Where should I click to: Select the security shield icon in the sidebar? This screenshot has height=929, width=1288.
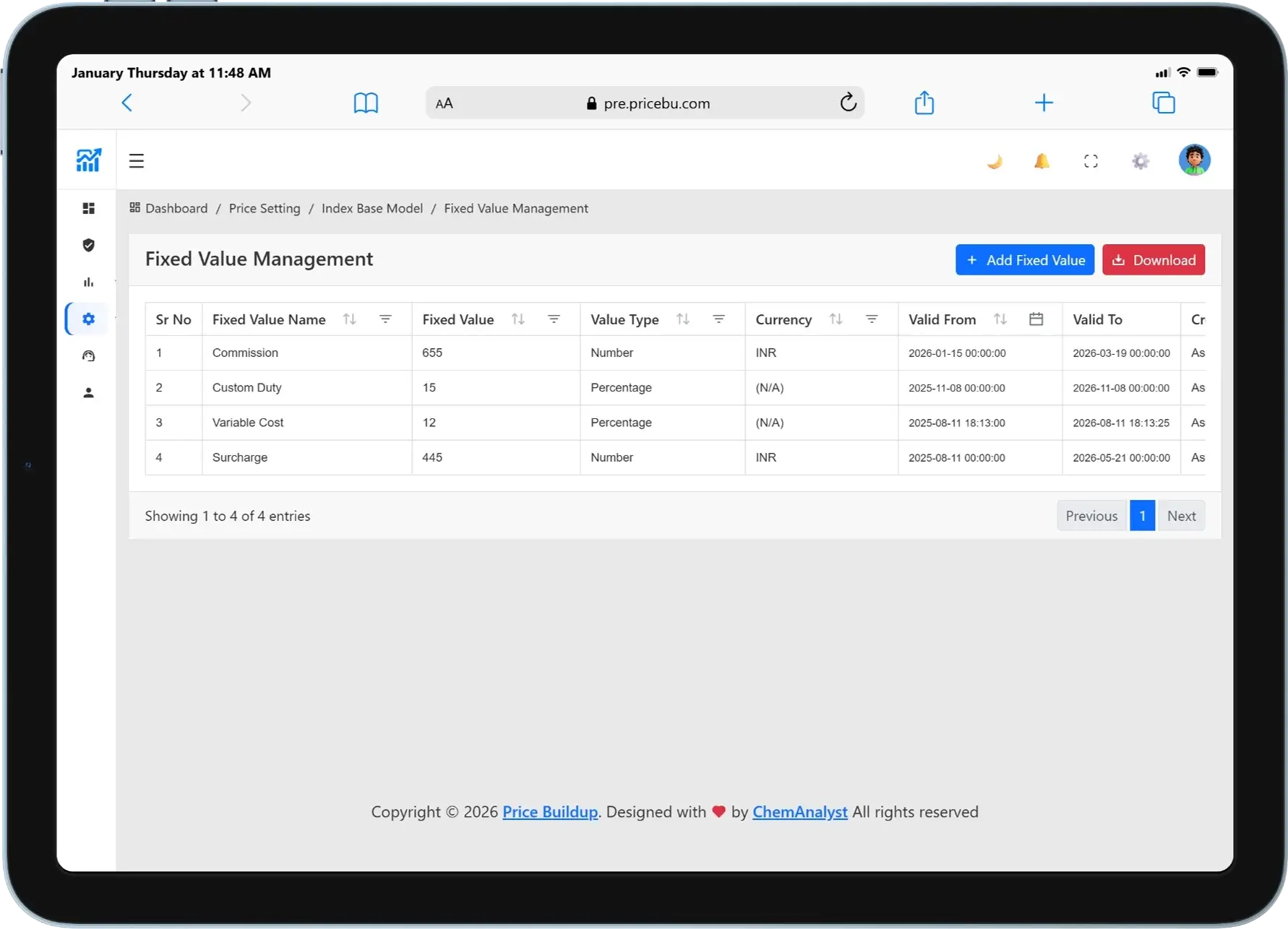tap(88, 245)
